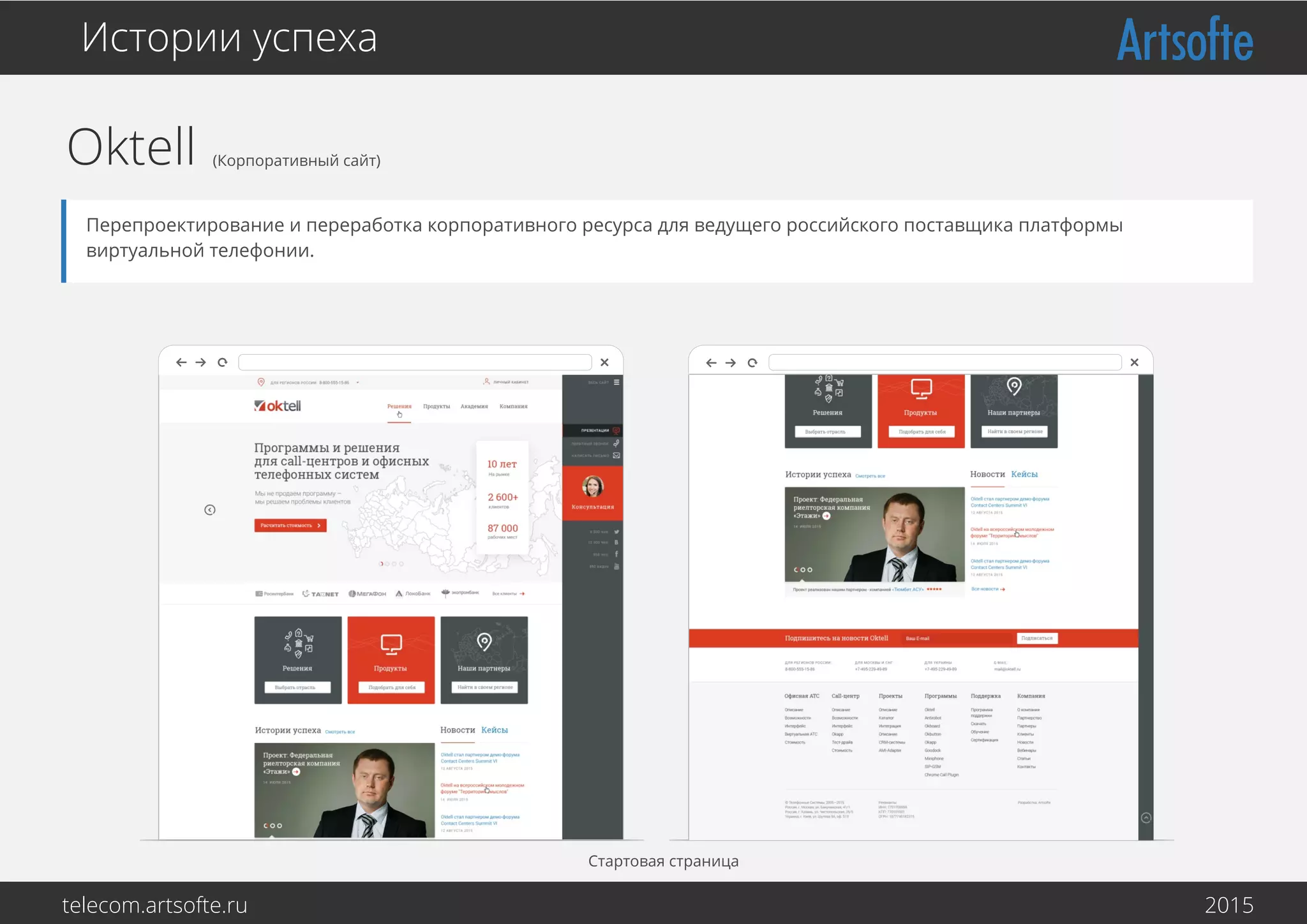Open the hamburger menu in dark sidebar
1307x924 pixels.
[x=616, y=382]
